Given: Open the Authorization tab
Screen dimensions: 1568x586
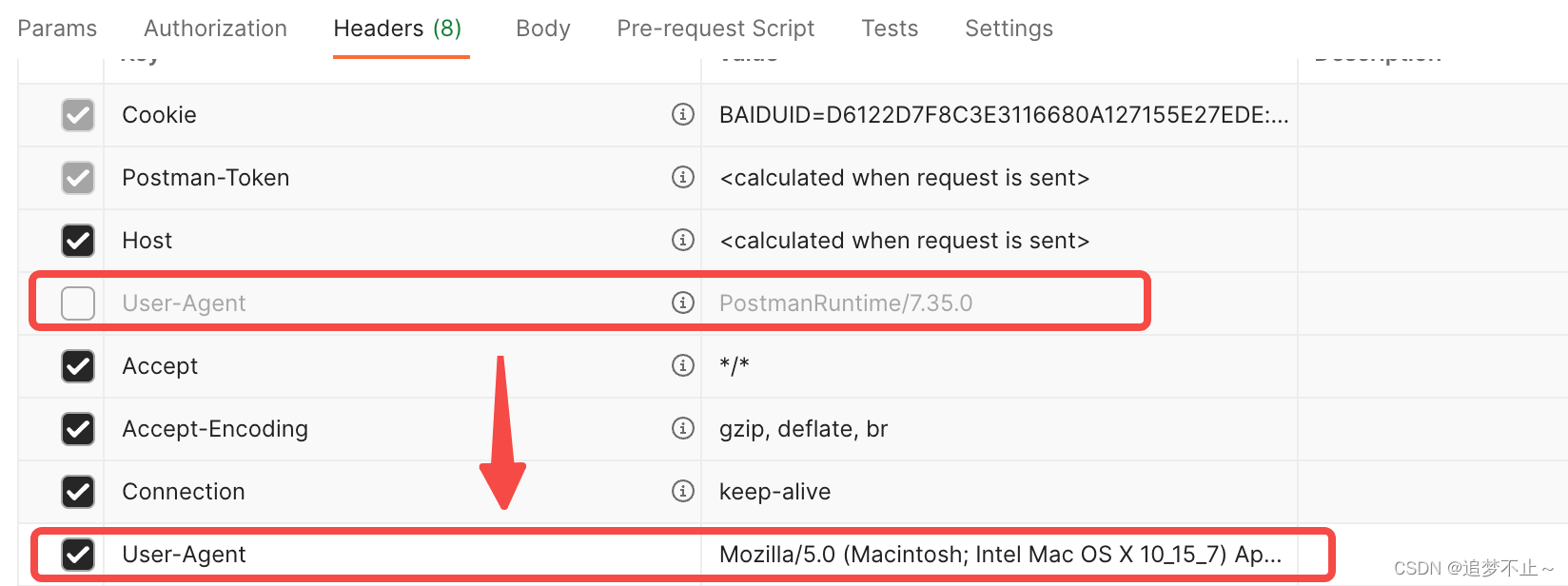Looking at the screenshot, I should tap(215, 29).
